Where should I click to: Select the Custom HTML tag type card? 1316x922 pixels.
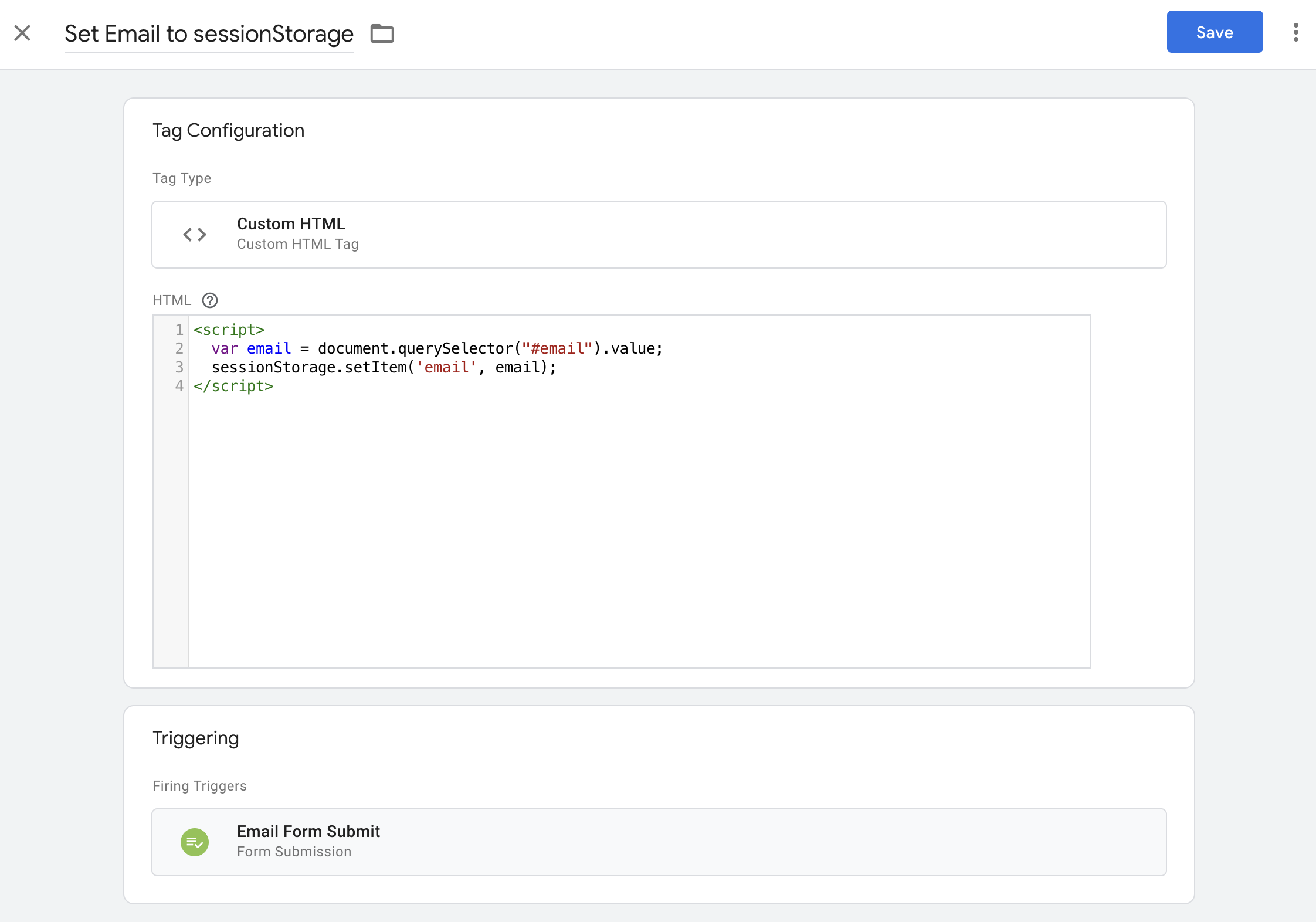[658, 235]
